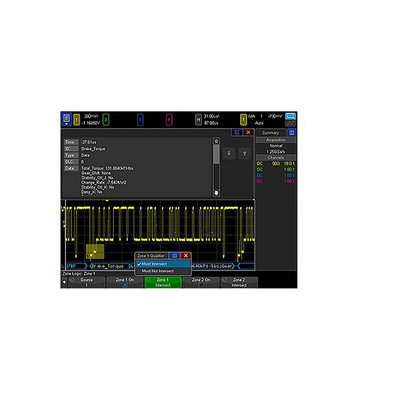The height and width of the screenshot is (400, 400).
Task: Open Zone 2 Intersect softkey
Action: click(239, 282)
